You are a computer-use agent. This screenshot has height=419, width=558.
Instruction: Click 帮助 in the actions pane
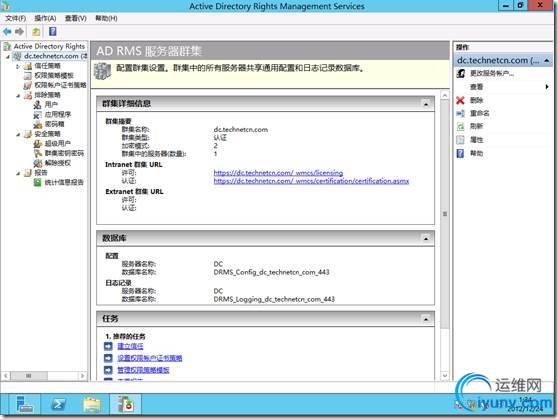pyautogui.click(x=476, y=153)
